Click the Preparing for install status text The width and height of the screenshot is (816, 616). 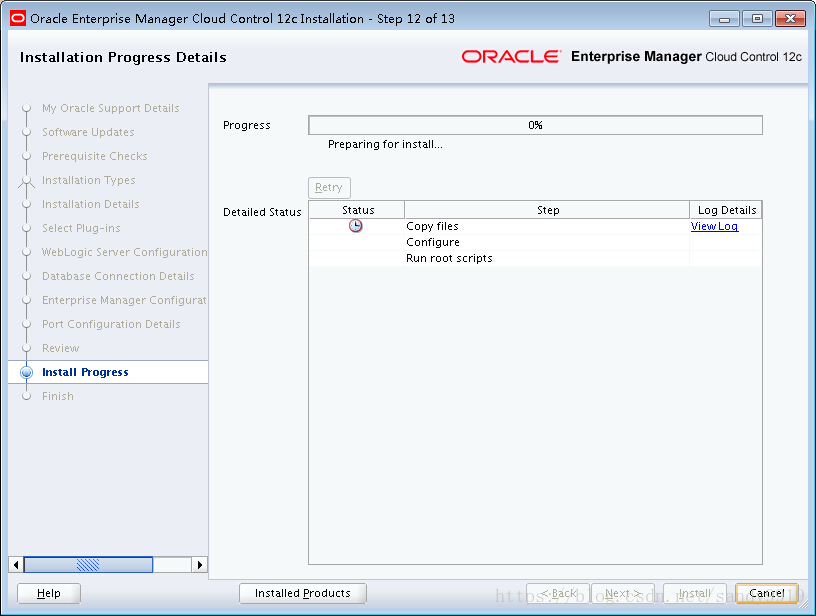[385, 144]
